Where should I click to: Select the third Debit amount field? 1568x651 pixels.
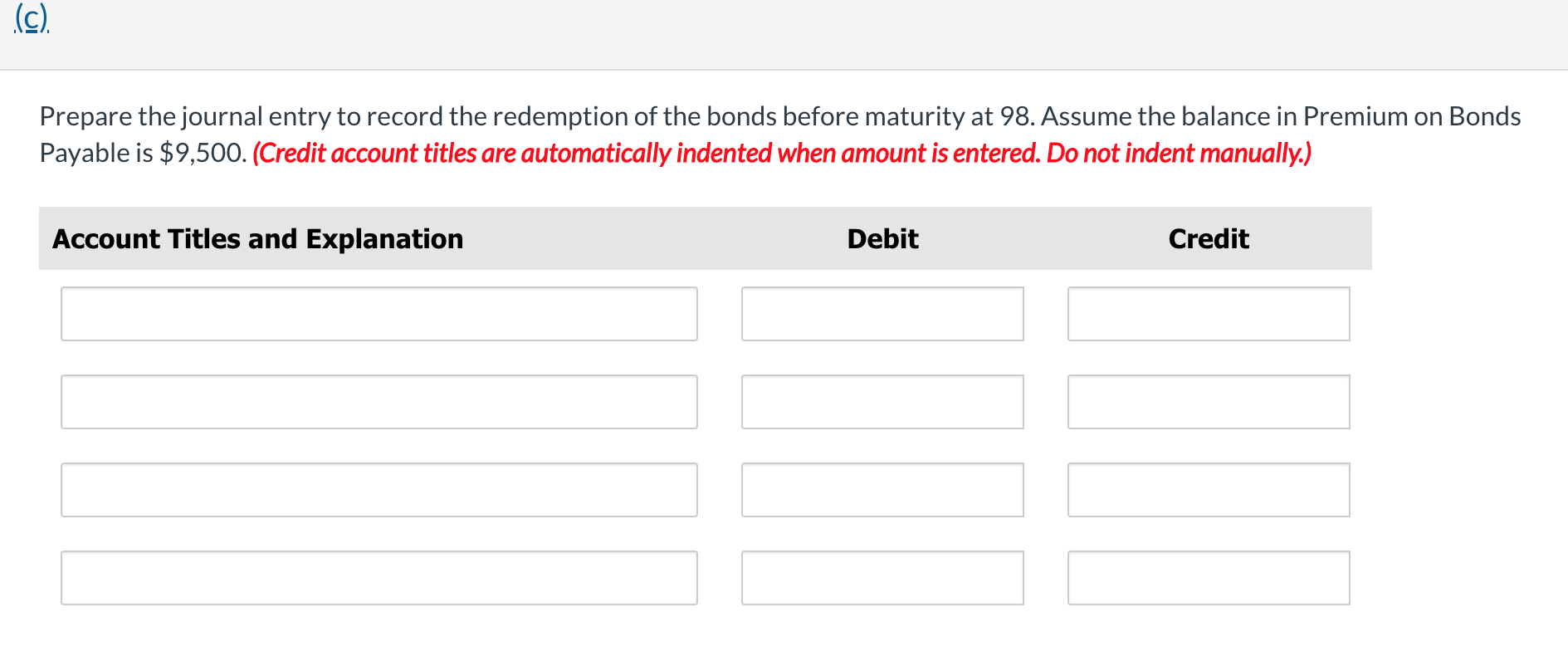click(x=882, y=489)
